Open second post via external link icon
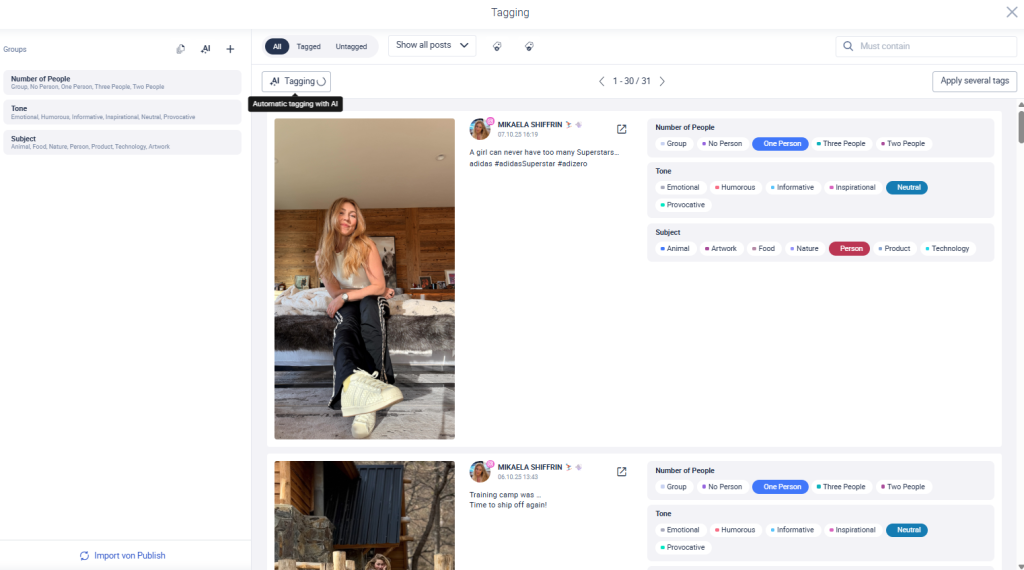1024x570 pixels. tap(621, 472)
